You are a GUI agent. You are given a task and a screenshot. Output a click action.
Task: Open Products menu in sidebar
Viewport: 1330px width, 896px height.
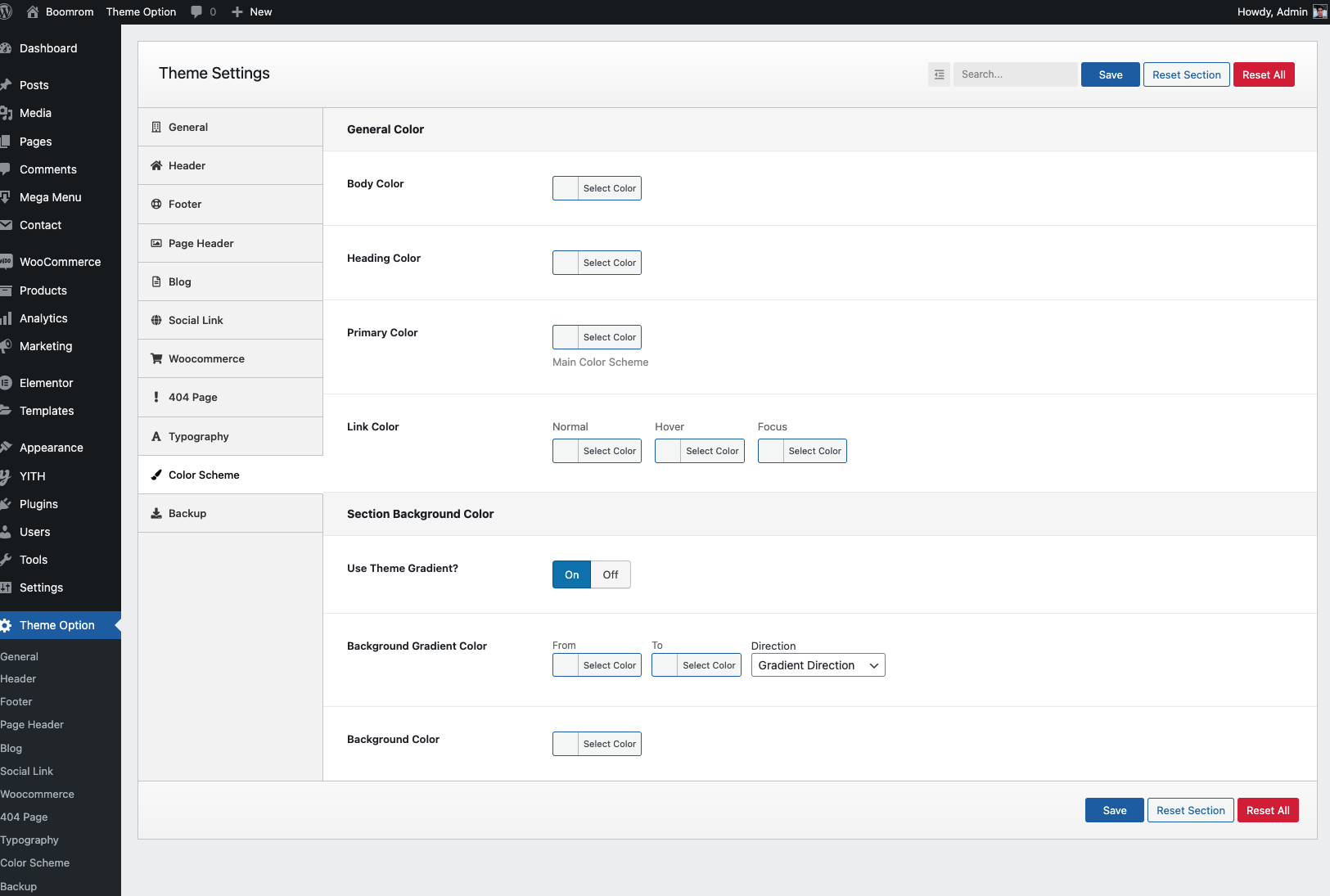(61, 290)
